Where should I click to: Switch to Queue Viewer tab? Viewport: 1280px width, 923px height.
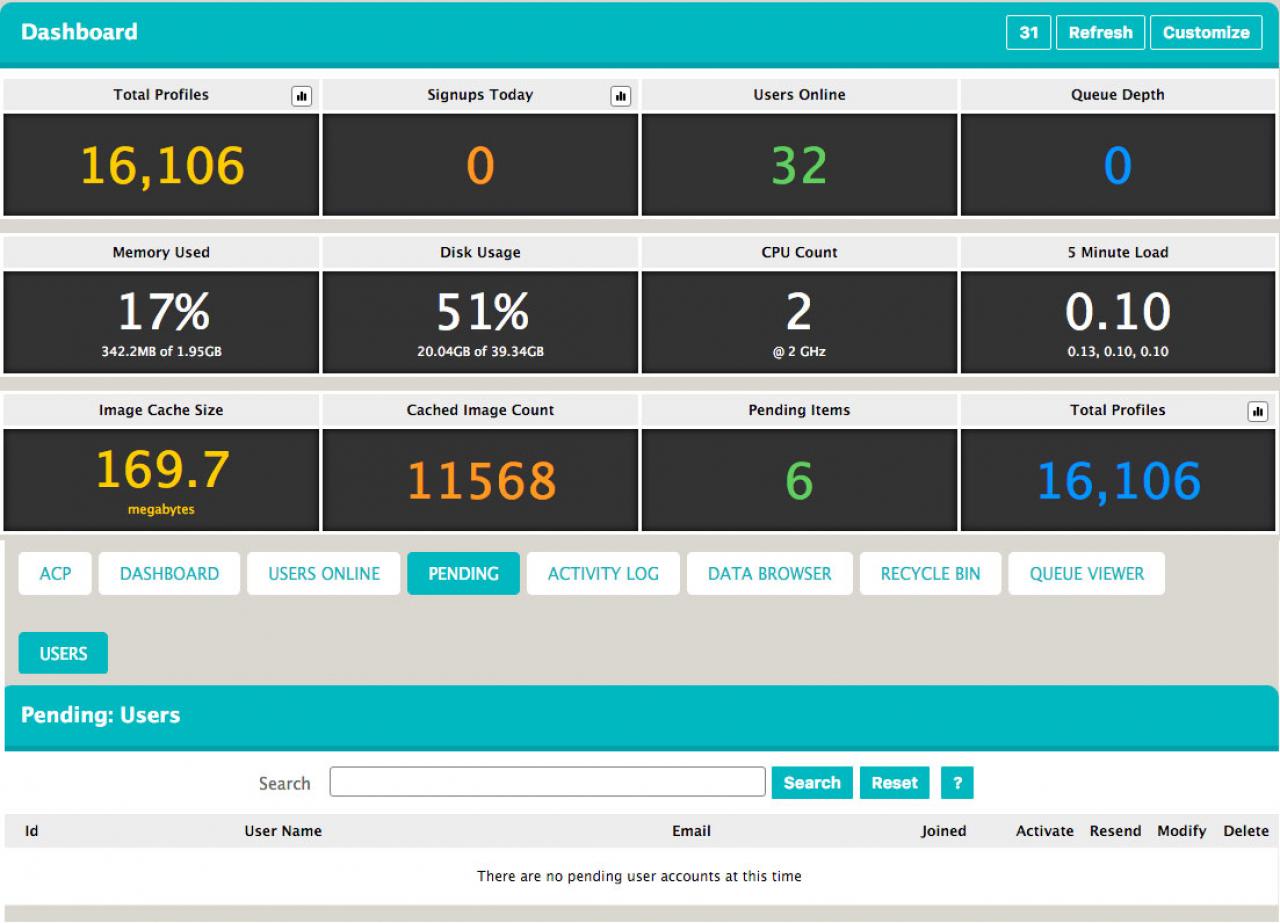[x=1086, y=574]
